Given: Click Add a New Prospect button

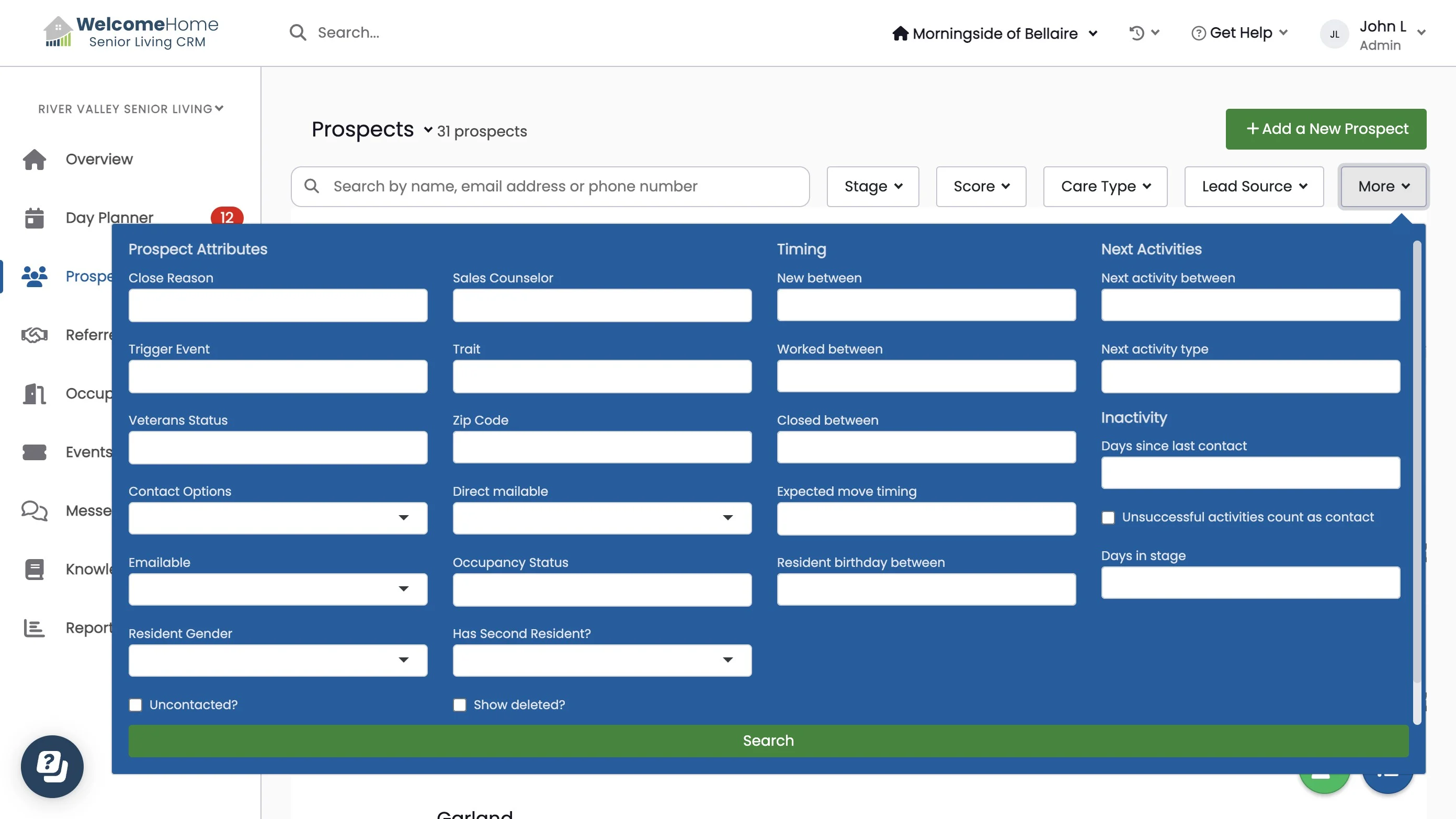Looking at the screenshot, I should (1325, 129).
